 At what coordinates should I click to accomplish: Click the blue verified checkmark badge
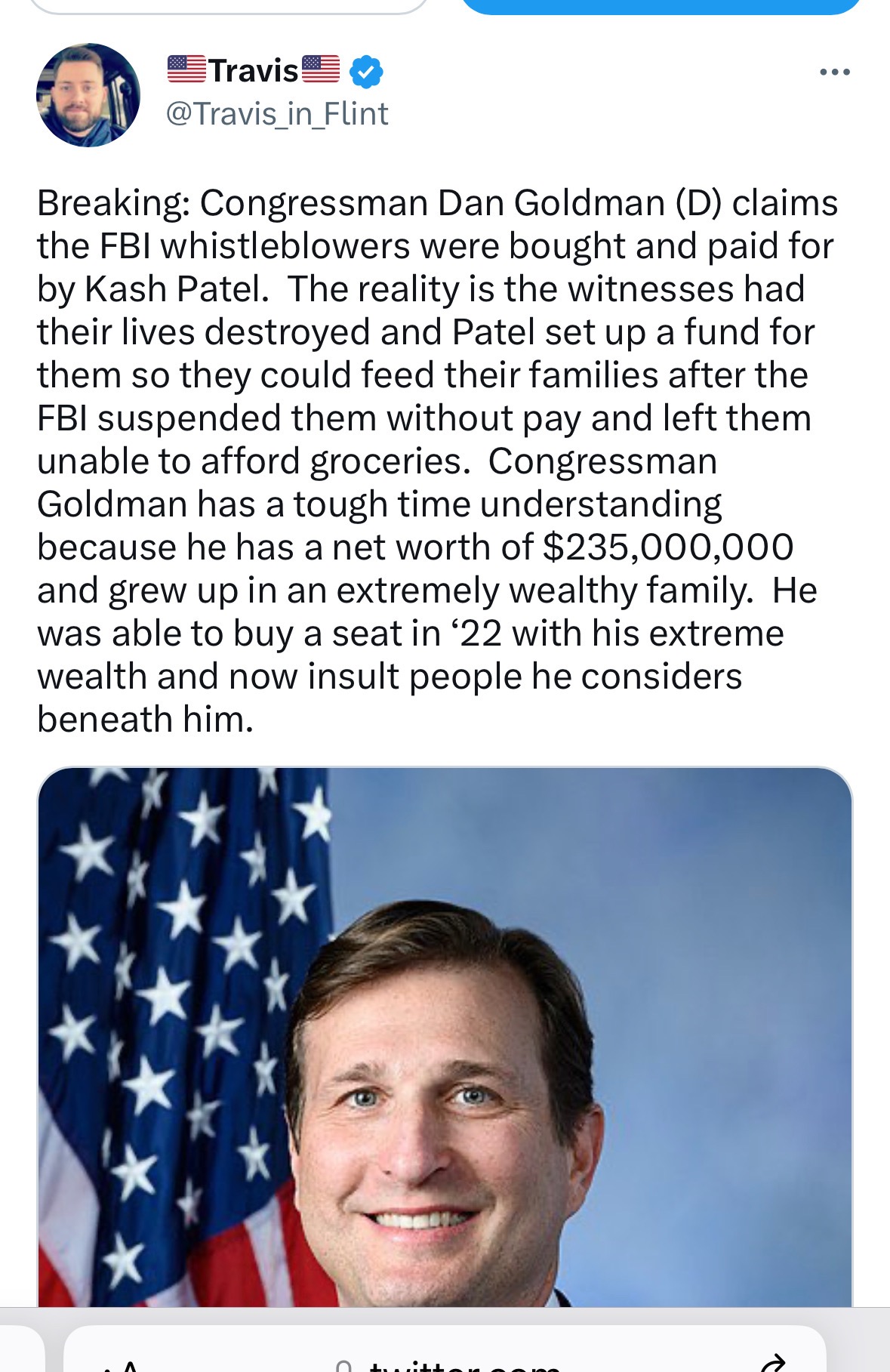tap(366, 72)
